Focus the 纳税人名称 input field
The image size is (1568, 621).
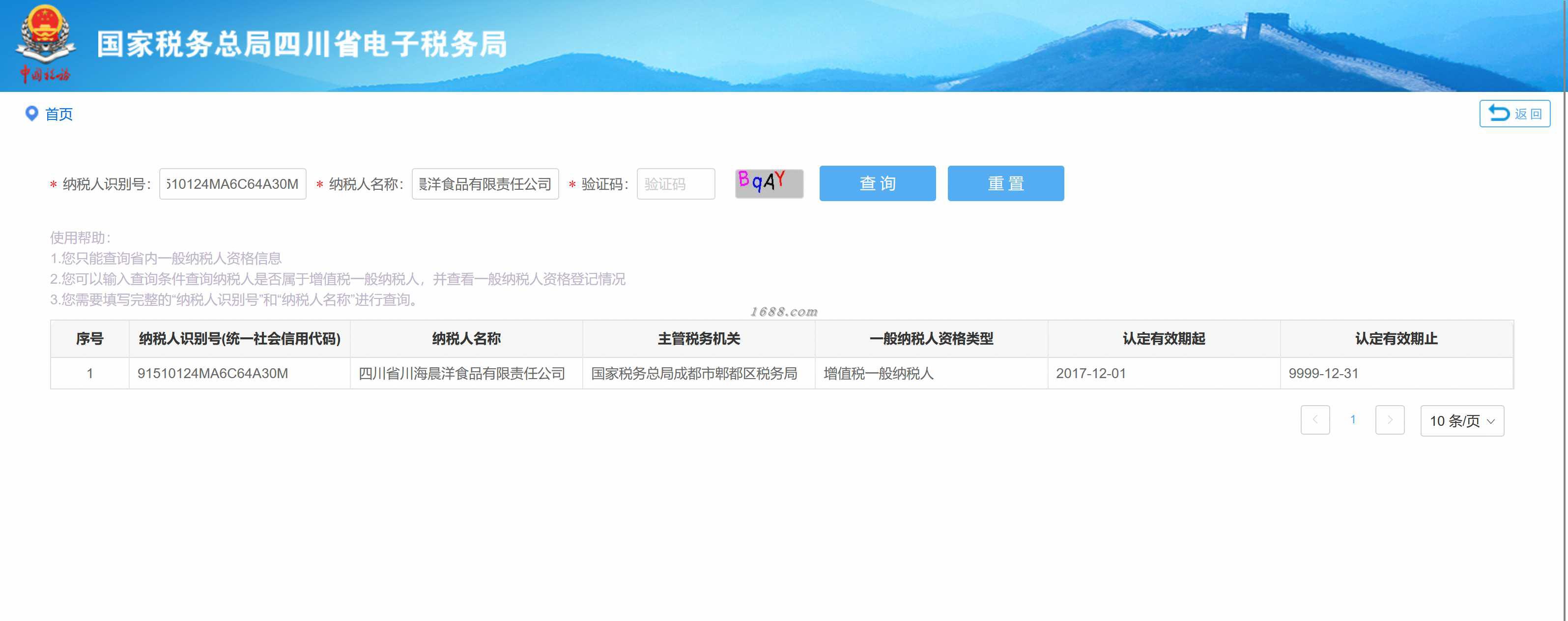pyautogui.click(x=485, y=184)
